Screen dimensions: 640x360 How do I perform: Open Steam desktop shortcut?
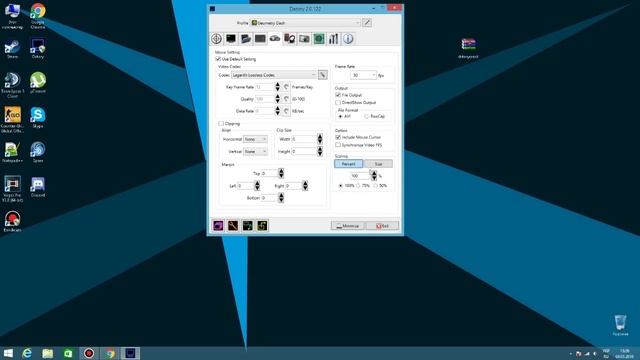point(12,49)
